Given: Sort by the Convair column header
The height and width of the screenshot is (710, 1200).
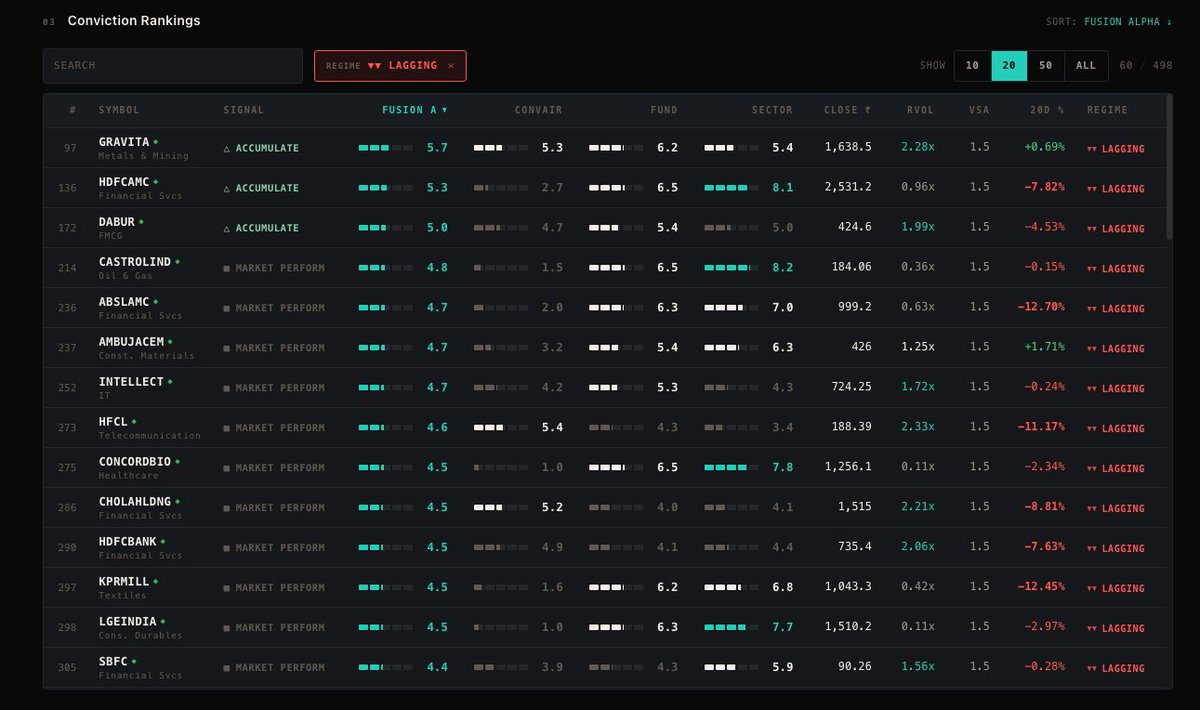Looking at the screenshot, I should pyautogui.click(x=538, y=110).
